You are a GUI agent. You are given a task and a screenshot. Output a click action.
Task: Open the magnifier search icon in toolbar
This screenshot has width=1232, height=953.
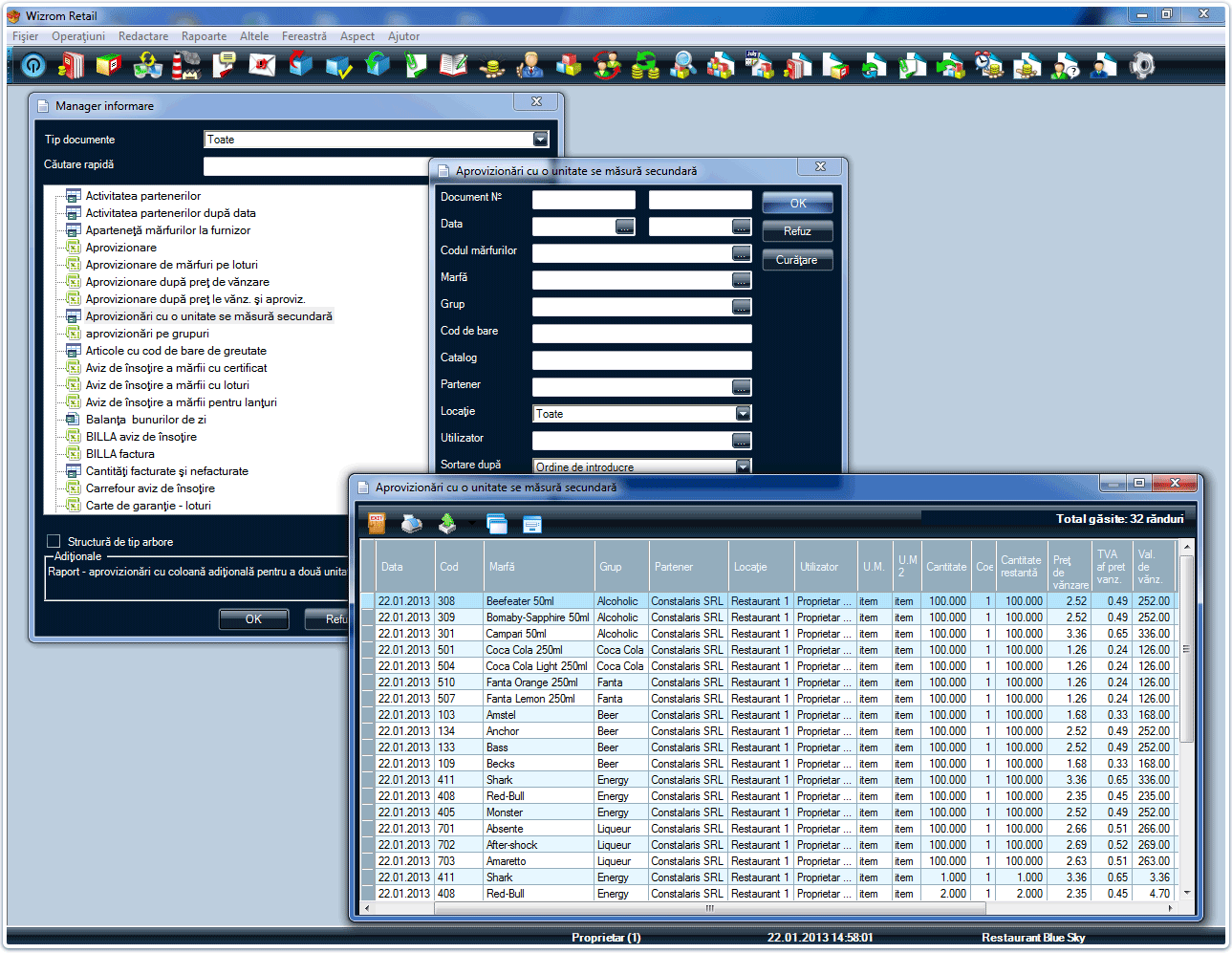tap(682, 65)
